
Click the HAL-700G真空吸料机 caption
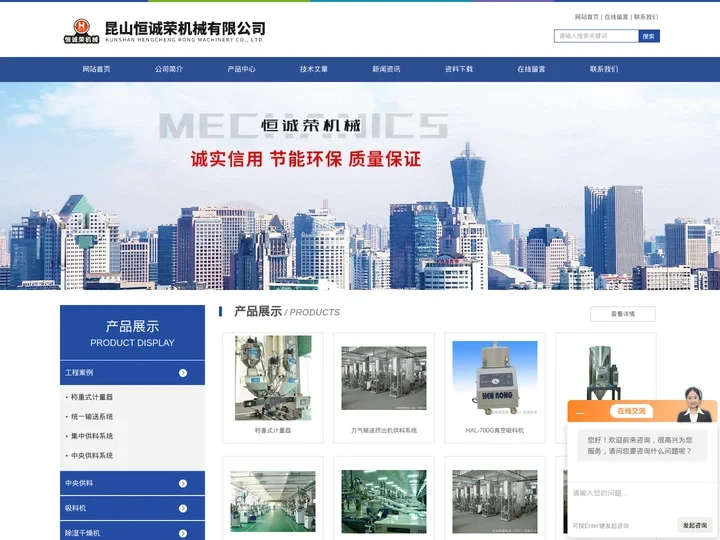point(495,431)
